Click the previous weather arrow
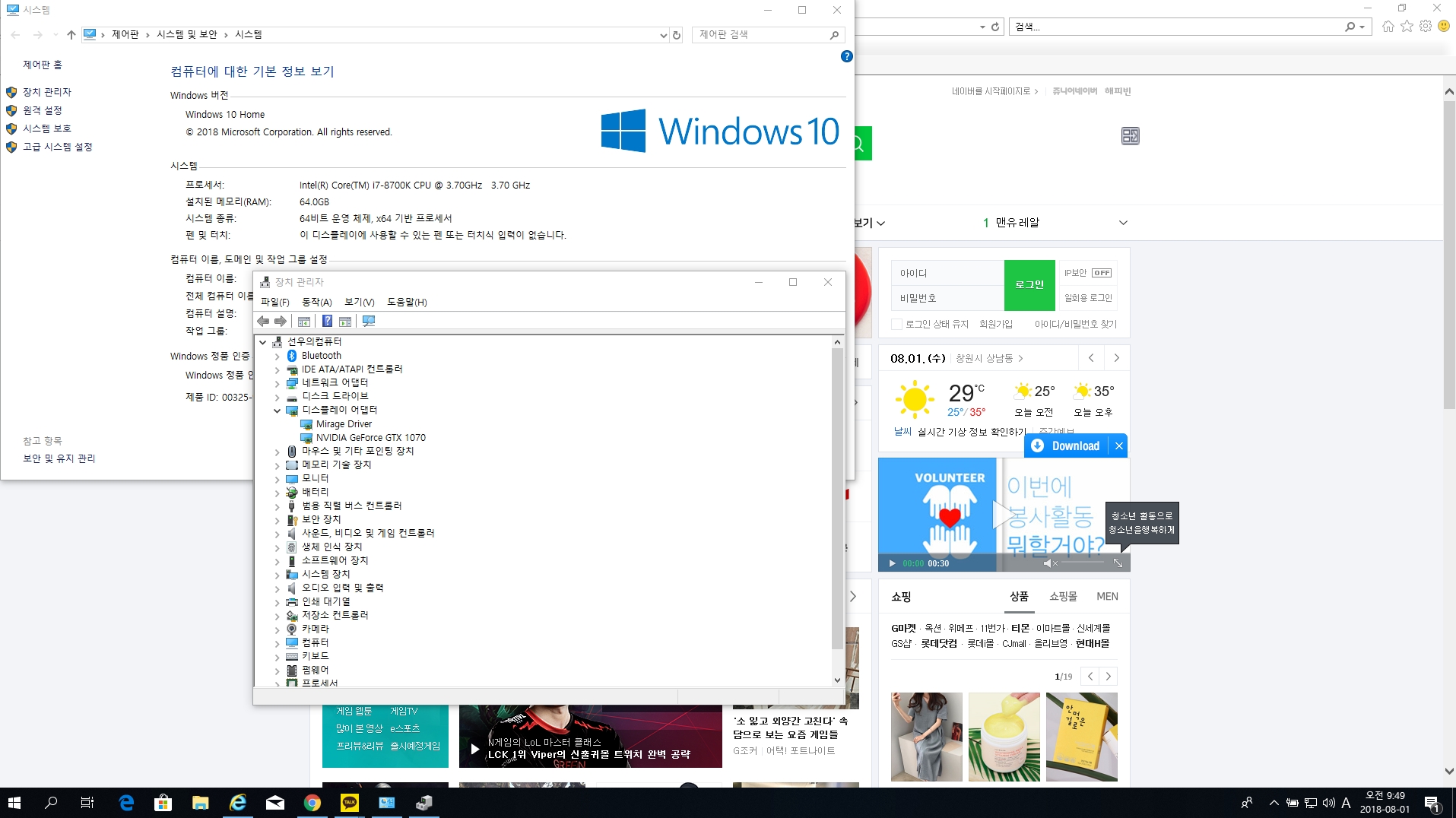Image resolution: width=1456 pixels, height=818 pixels. click(1091, 358)
